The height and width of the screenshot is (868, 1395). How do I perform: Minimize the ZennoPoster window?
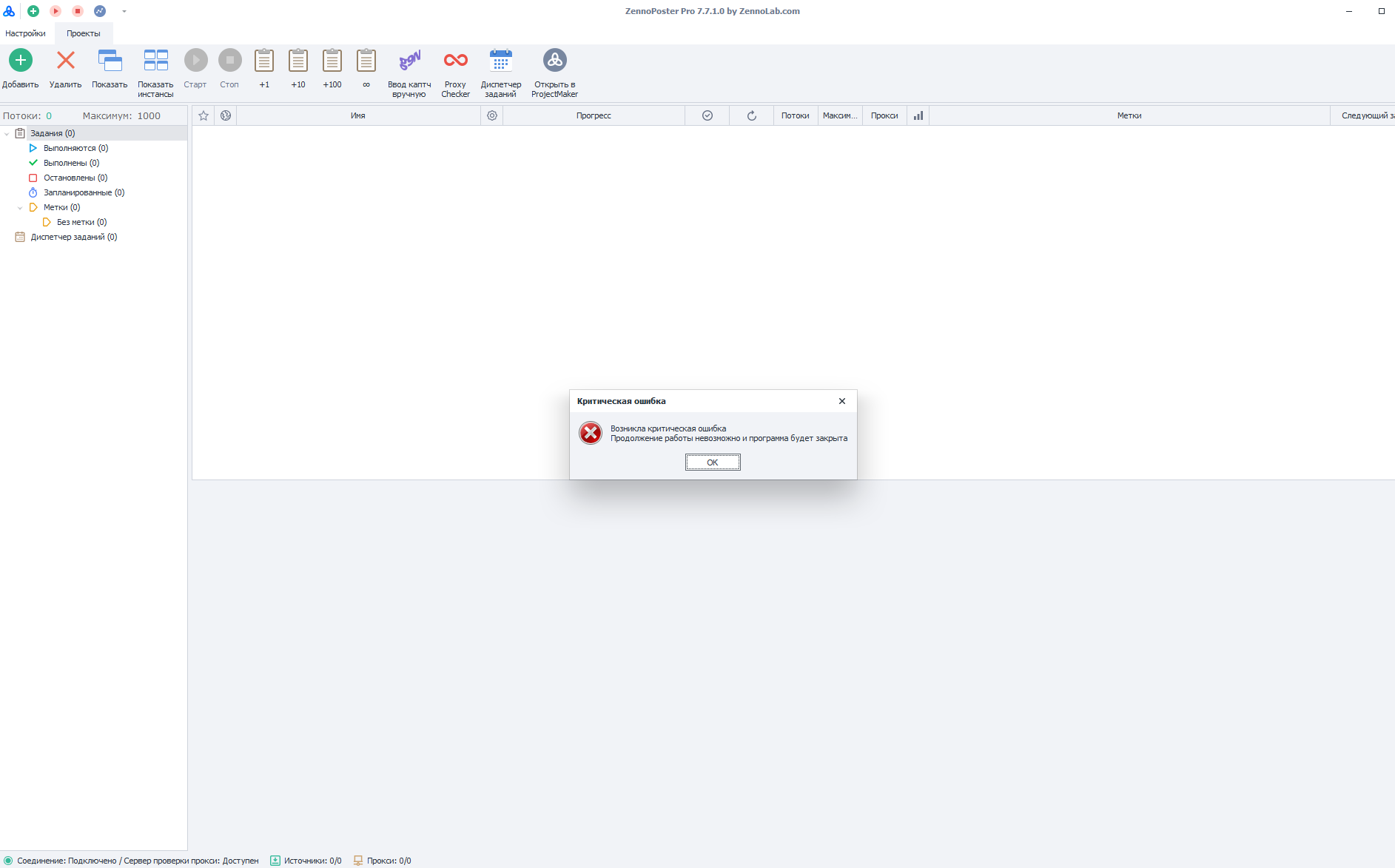(x=1349, y=11)
